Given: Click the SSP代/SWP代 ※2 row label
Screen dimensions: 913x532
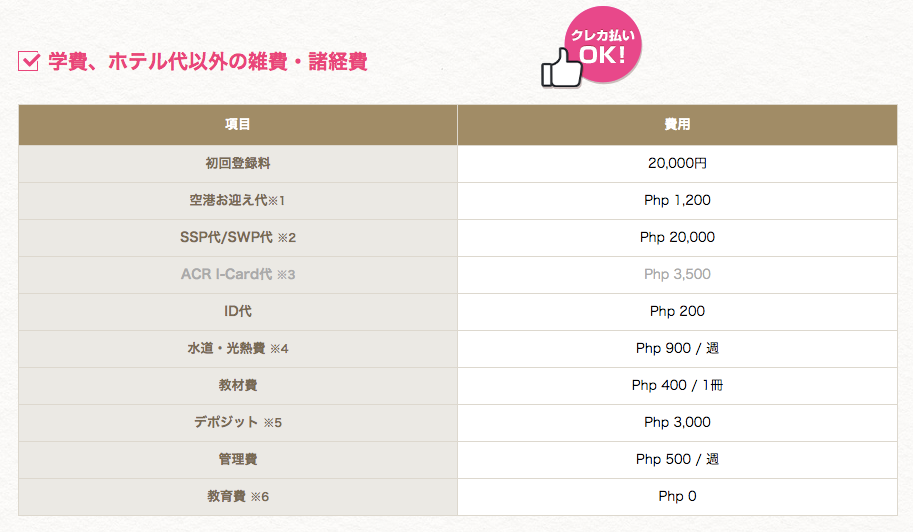Looking at the screenshot, I should pyautogui.click(x=238, y=237).
